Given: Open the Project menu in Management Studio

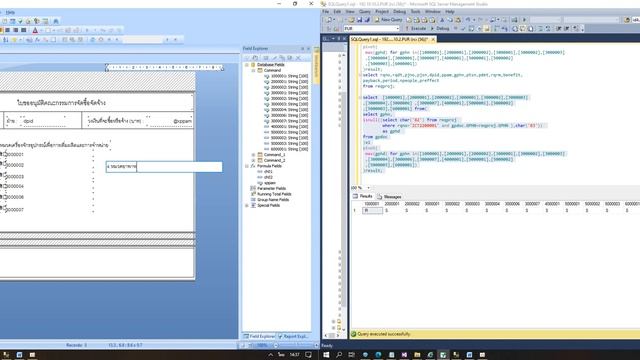Looking at the screenshot, I should click(382, 12).
